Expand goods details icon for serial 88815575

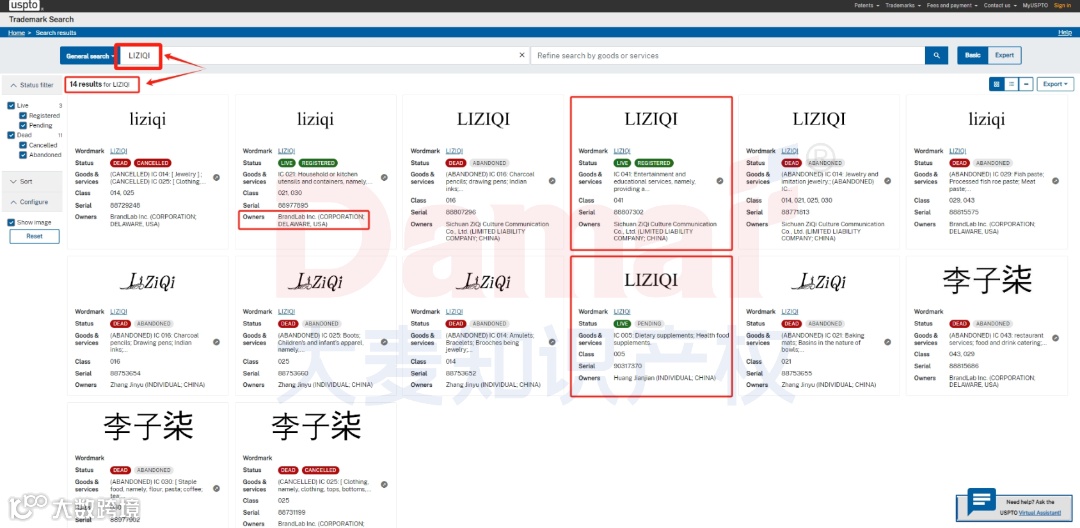click(1055, 181)
